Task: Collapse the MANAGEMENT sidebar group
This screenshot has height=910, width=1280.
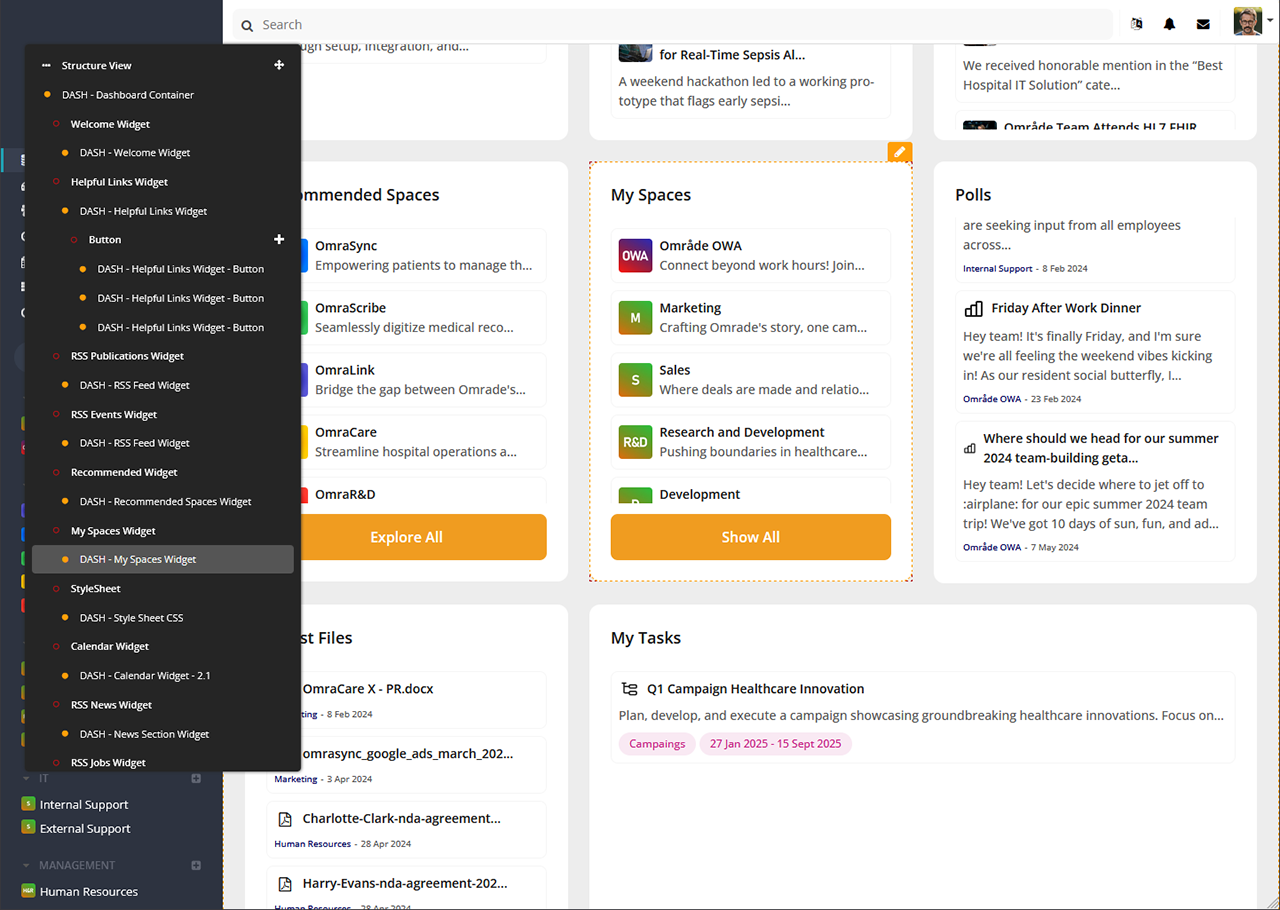Action: 26,866
